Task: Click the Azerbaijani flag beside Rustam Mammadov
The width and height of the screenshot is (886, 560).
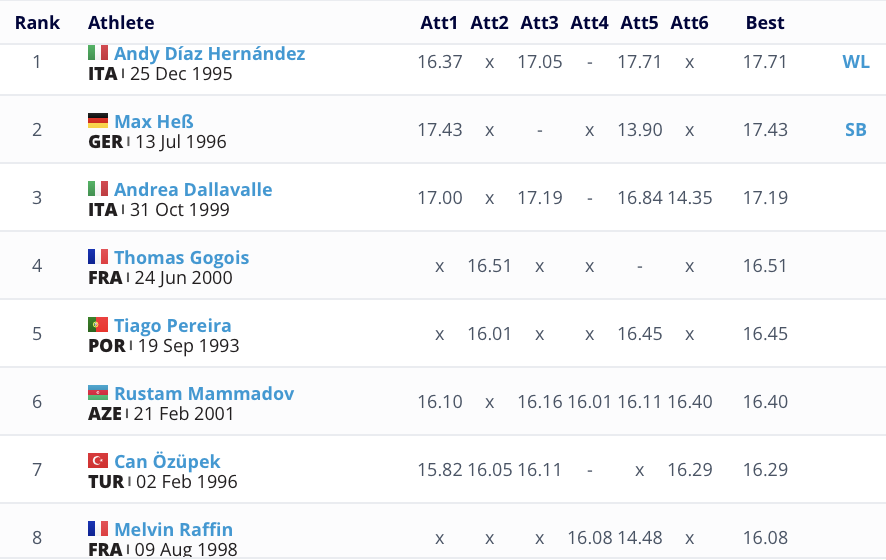Action: (98, 393)
